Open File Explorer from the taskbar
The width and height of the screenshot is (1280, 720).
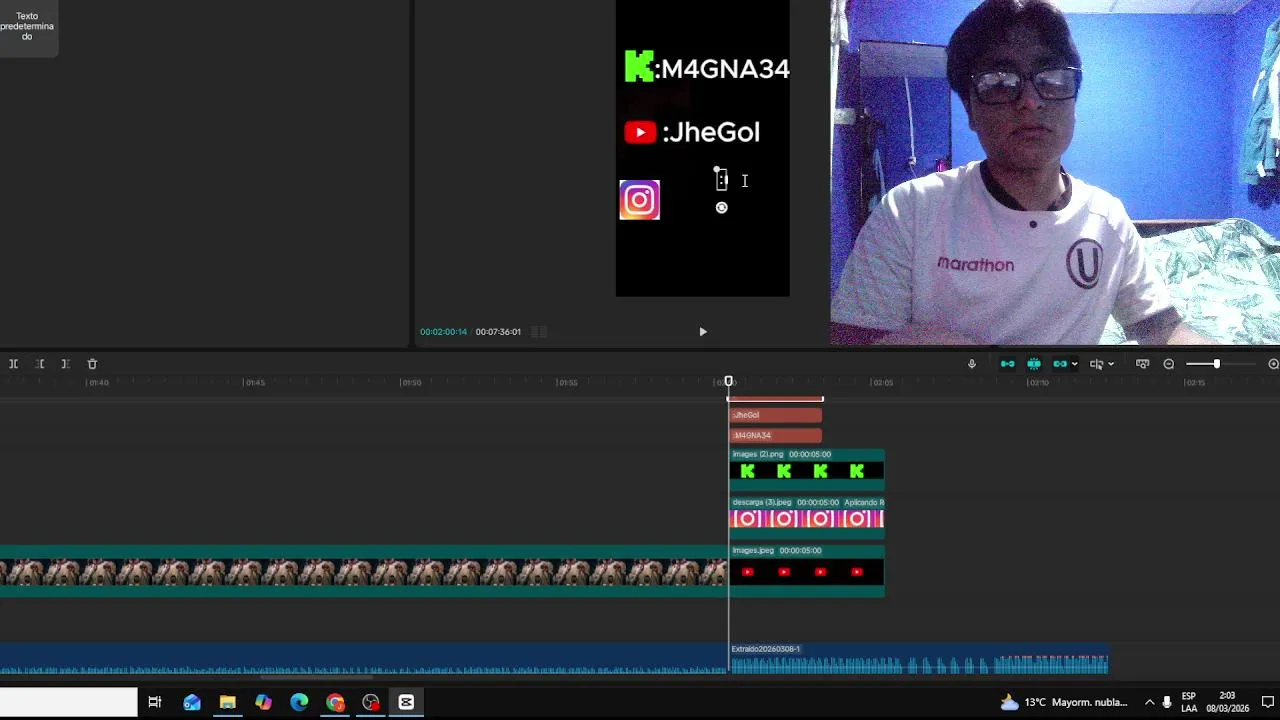point(227,702)
